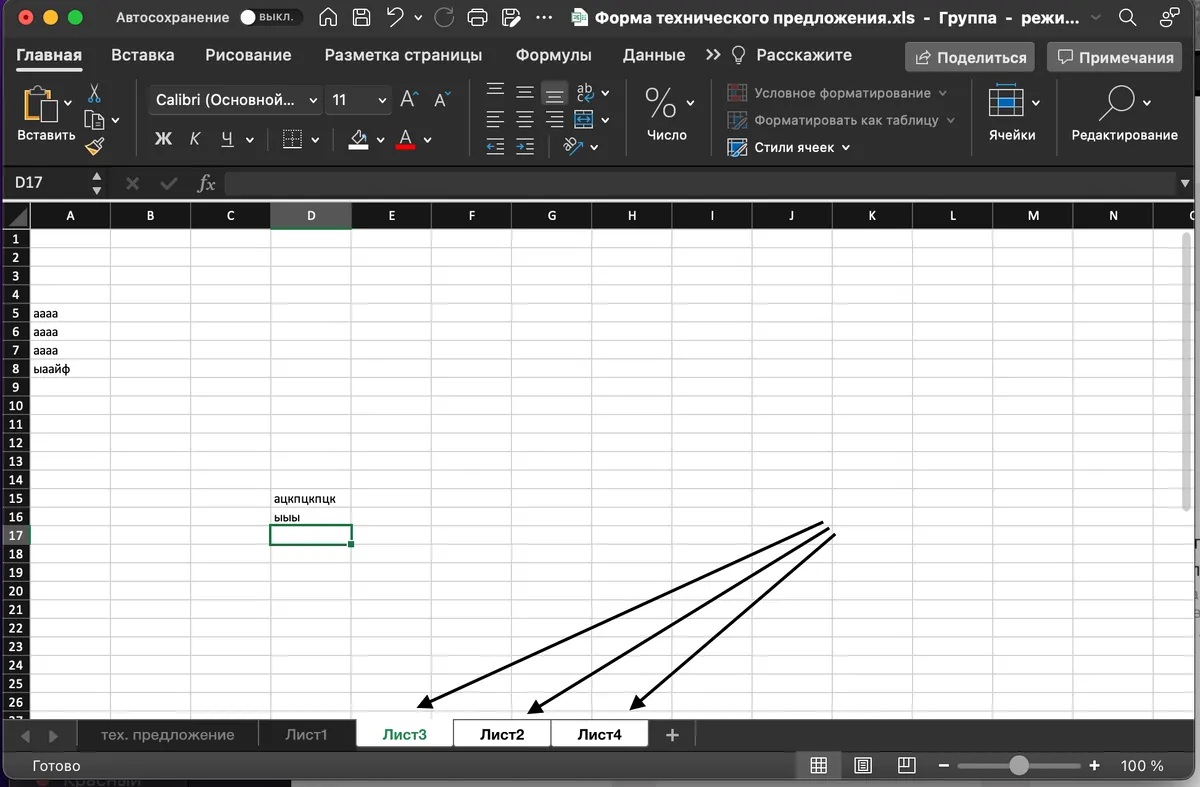Click the Примечания button

(x=1115, y=57)
